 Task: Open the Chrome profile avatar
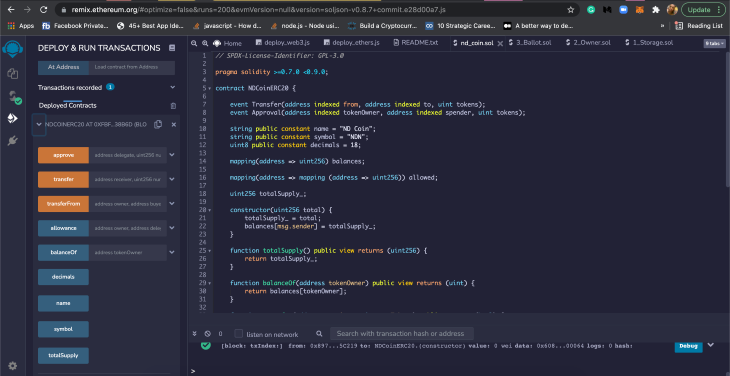pyautogui.click(x=672, y=9)
